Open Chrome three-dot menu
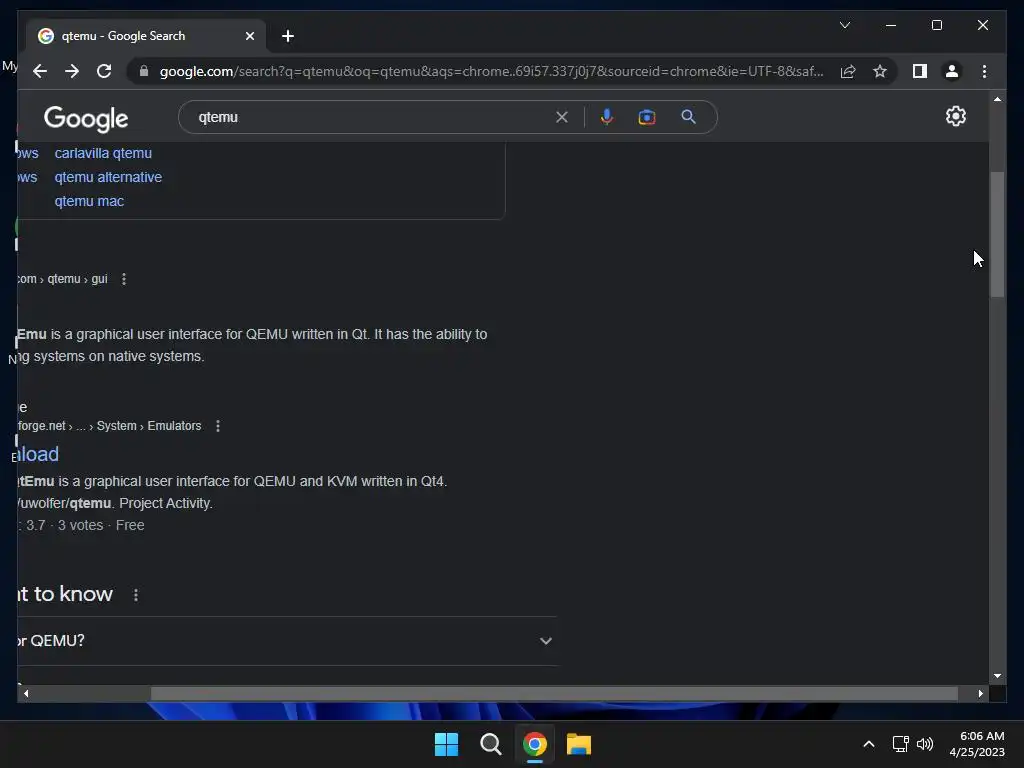The height and width of the screenshot is (768, 1024). [x=984, y=71]
